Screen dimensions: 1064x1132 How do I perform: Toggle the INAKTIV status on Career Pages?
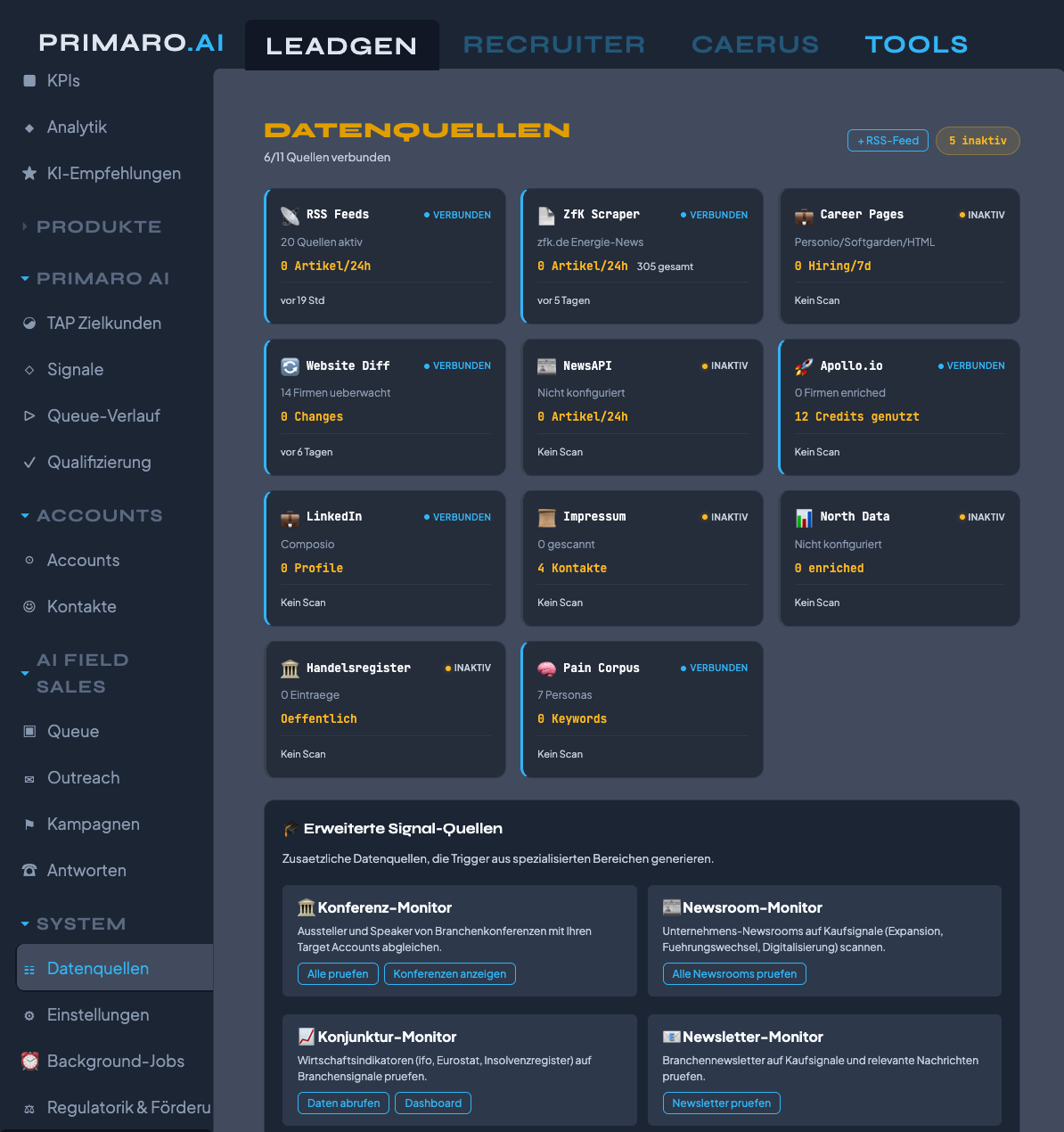coord(982,214)
